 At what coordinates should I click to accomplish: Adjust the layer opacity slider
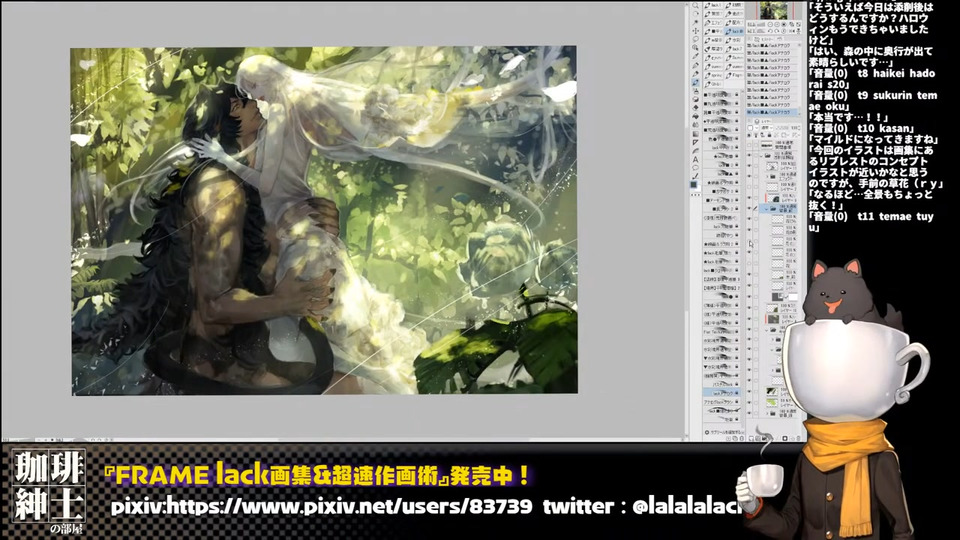click(782, 128)
